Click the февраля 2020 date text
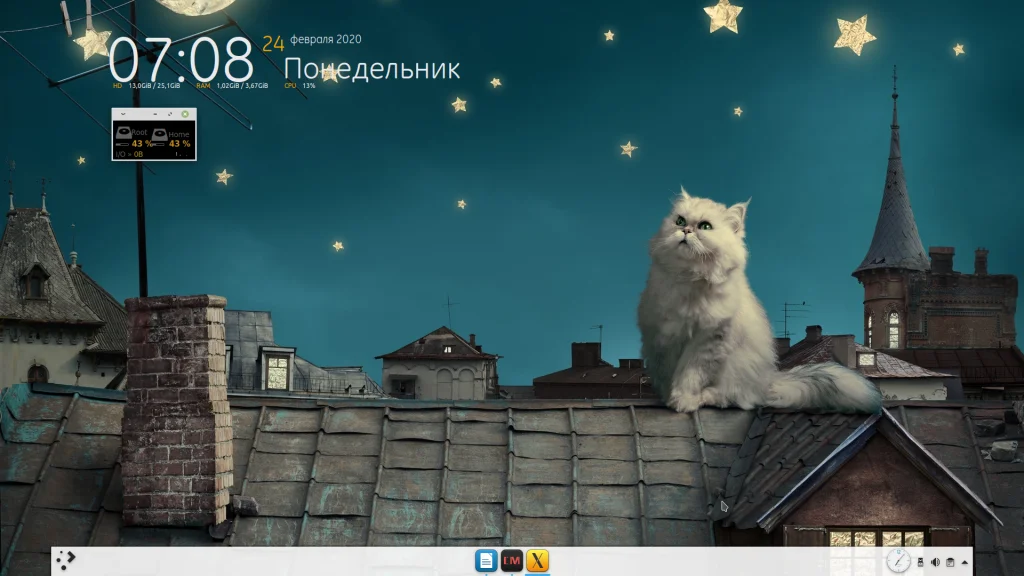Image resolution: width=1024 pixels, height=576 pixels. (325, 39)
